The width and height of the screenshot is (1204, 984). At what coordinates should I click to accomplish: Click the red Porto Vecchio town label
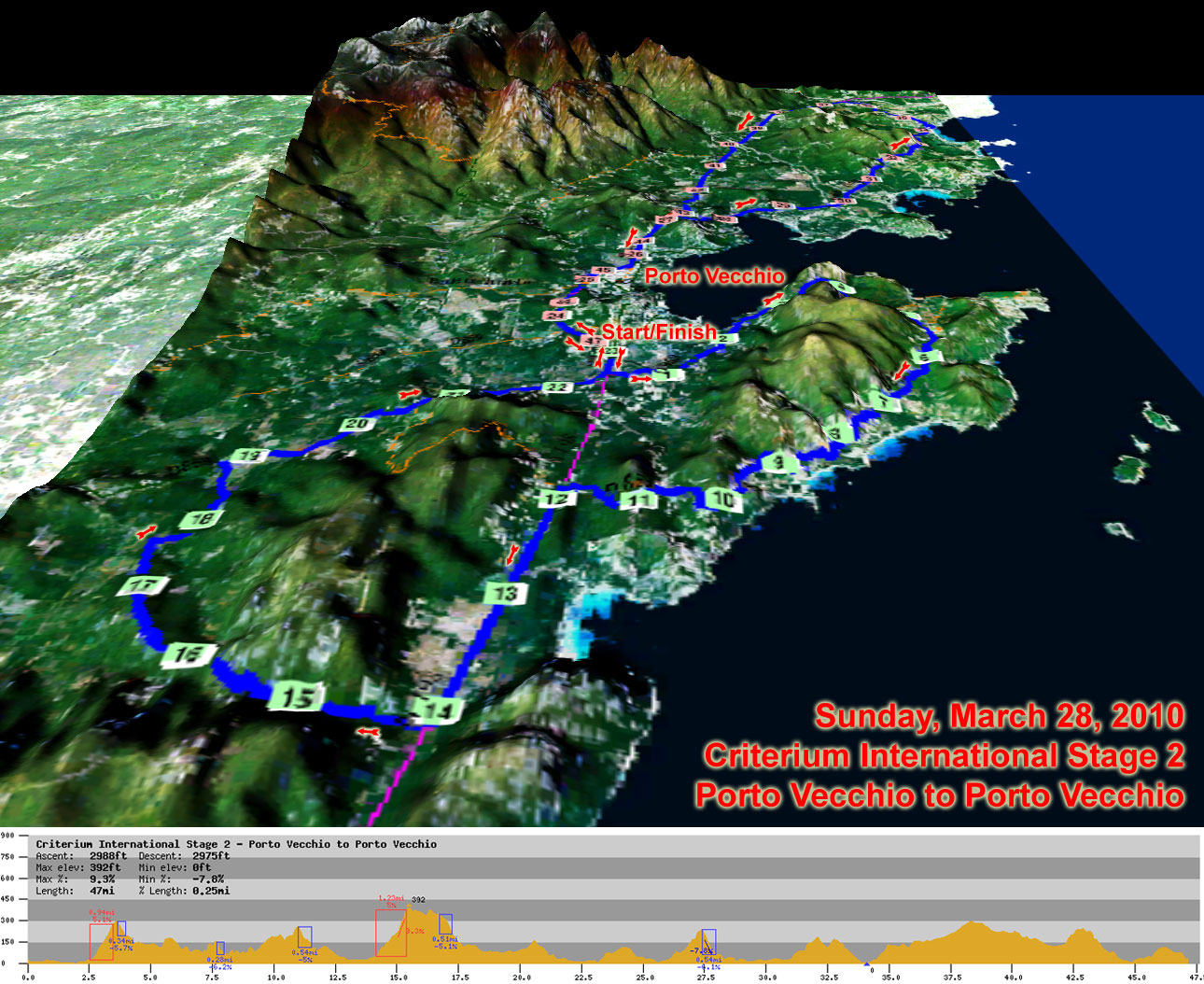(x=715, y=276)
